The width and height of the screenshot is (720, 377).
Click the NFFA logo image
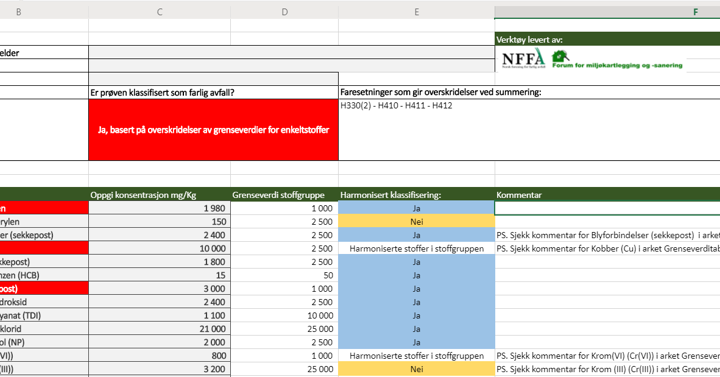click(523, 59)
